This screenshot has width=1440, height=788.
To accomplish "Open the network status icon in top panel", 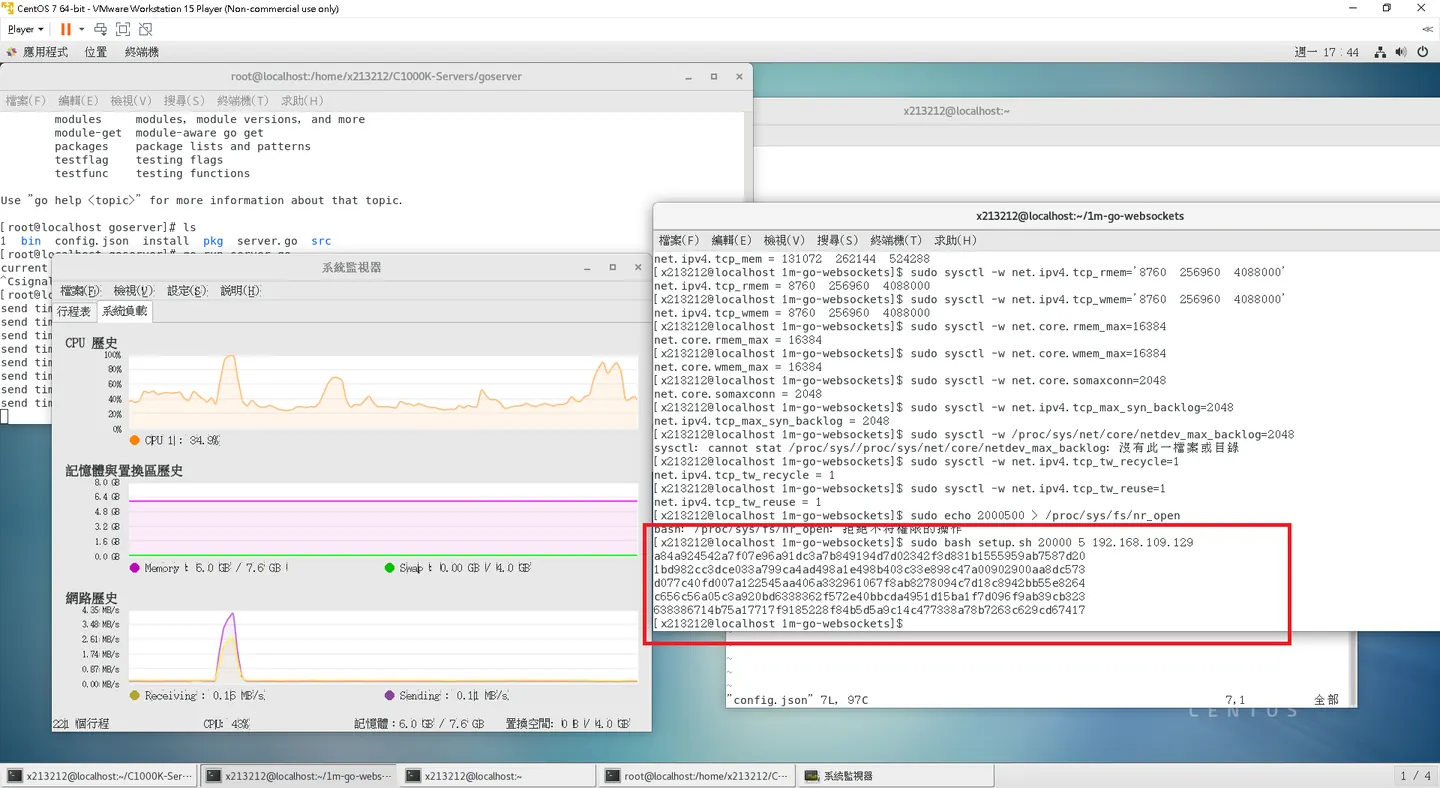I will coord(1380,52).
